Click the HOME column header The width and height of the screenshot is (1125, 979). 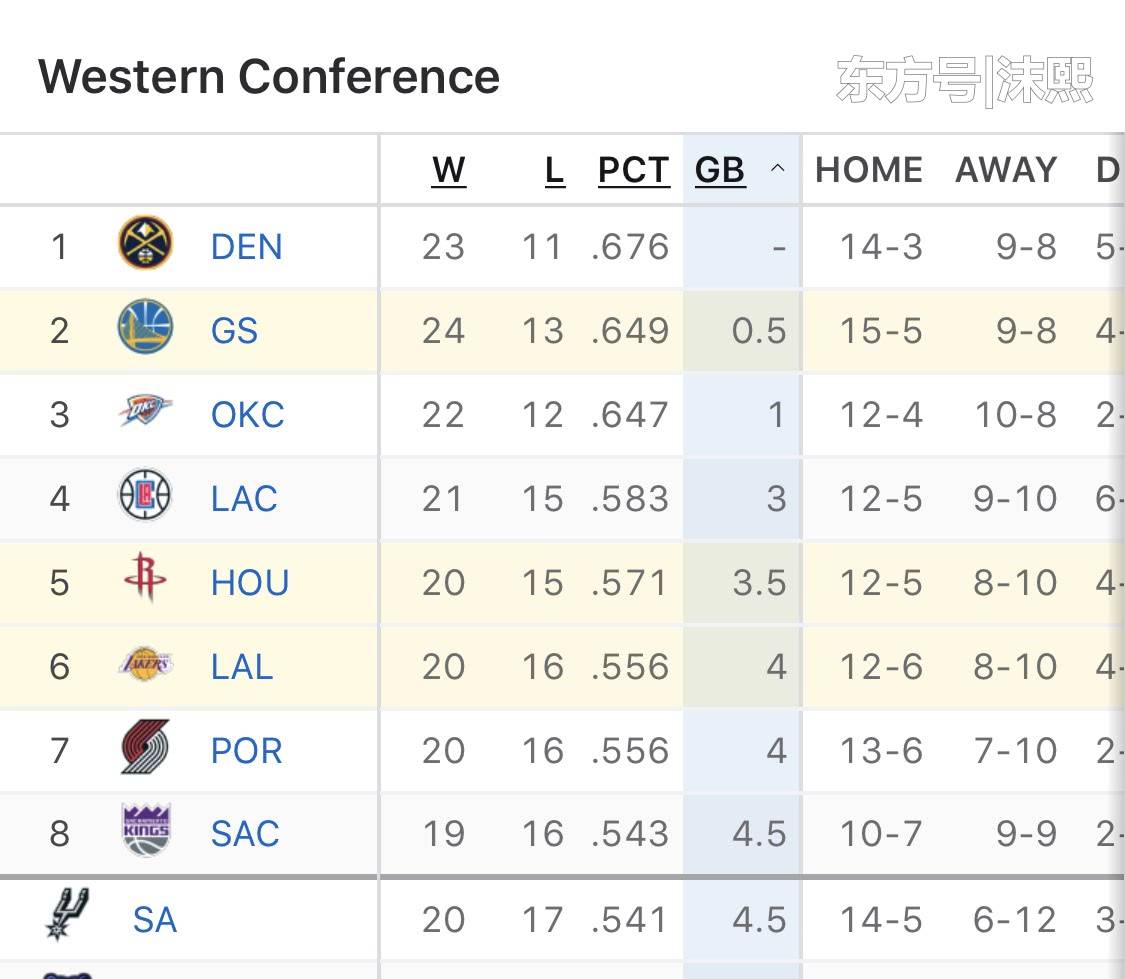[x=868, y=171]
